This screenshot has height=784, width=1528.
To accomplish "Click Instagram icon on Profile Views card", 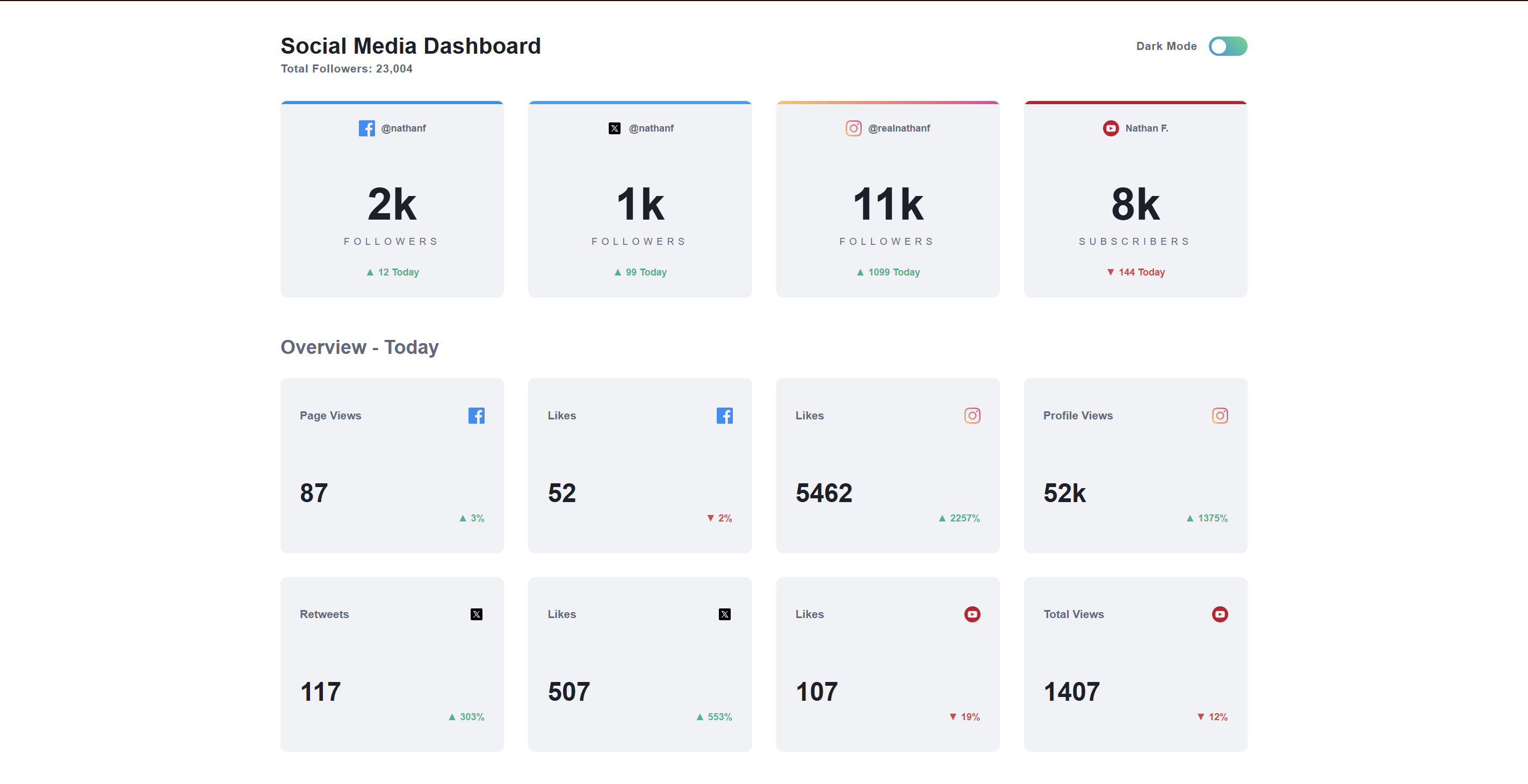I will tap(1220, 415).
